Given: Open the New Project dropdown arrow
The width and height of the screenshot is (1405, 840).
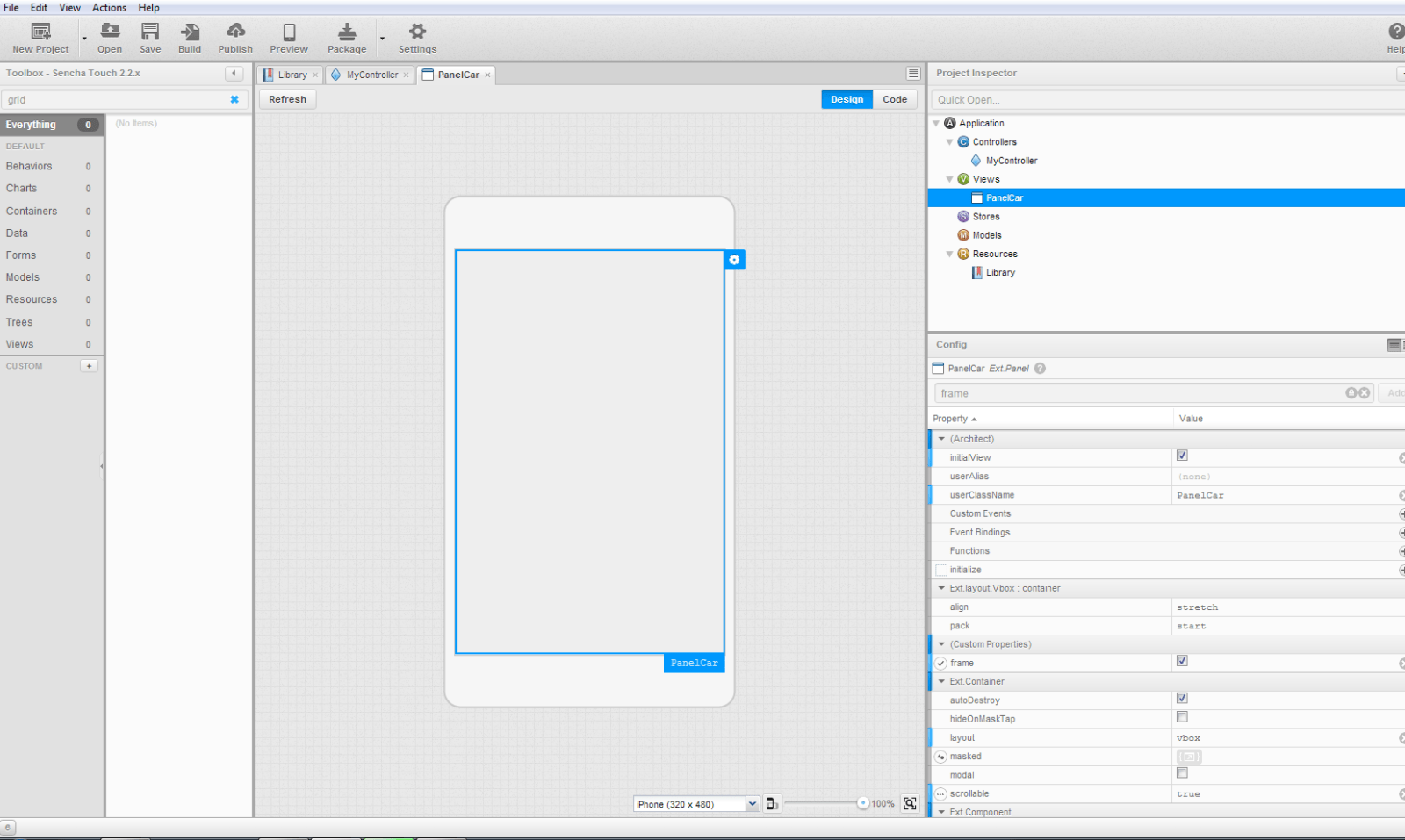Looking at the screenshot, I should pyautogui.click(x=84, y=39).
